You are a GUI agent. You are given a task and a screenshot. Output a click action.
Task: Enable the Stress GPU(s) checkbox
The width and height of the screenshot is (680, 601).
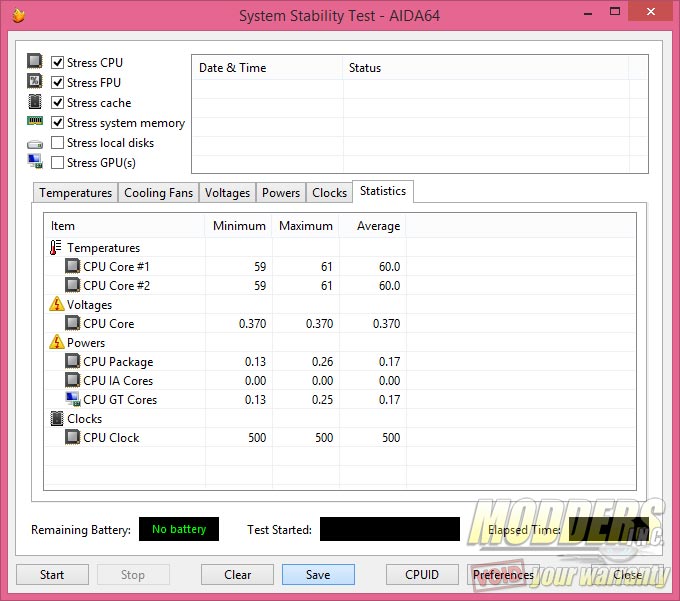click(58, 163)
